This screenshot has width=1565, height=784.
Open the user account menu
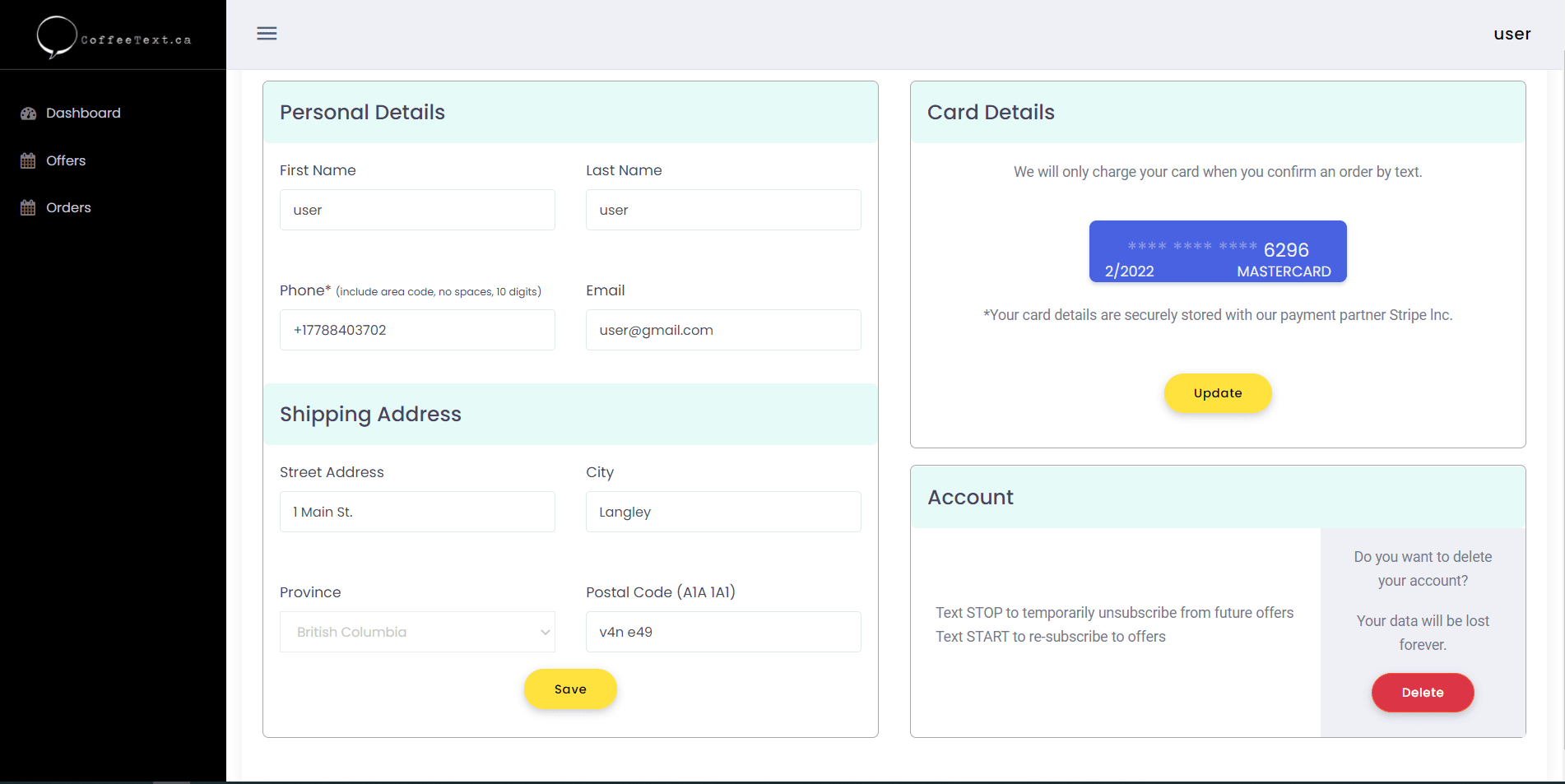(1512, 34)
